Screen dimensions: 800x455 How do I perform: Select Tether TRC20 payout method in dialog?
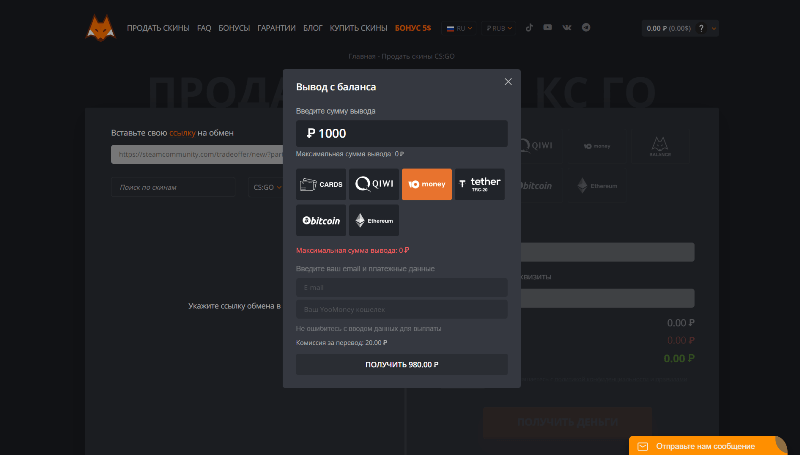480,184
